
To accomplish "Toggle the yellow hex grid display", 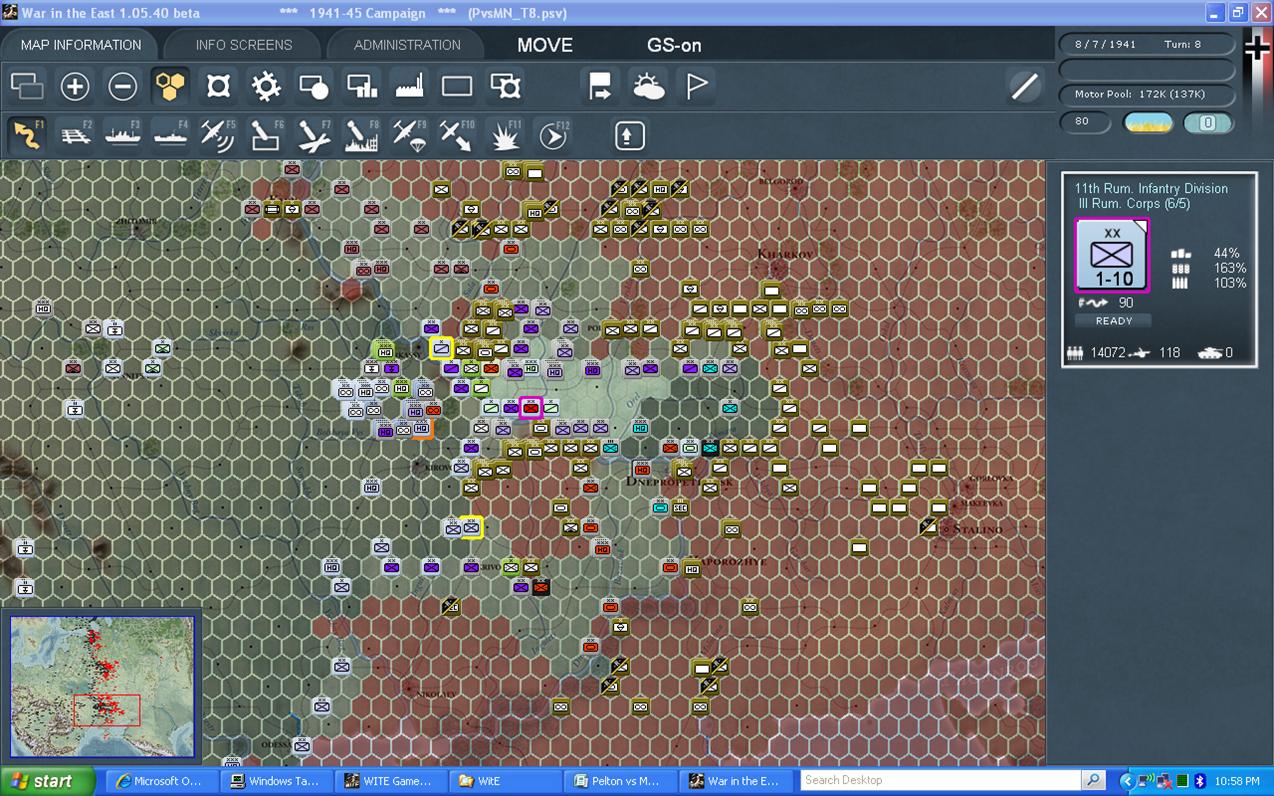I will [x=171, y=86].
